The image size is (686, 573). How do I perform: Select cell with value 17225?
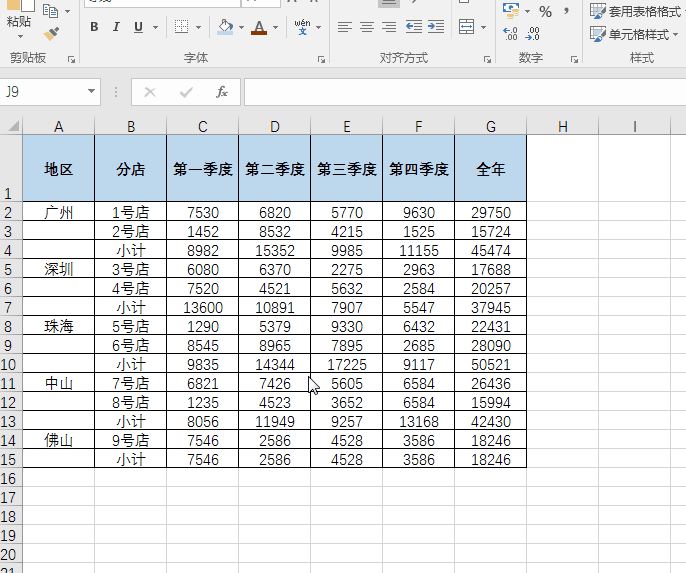click(346, 364)
